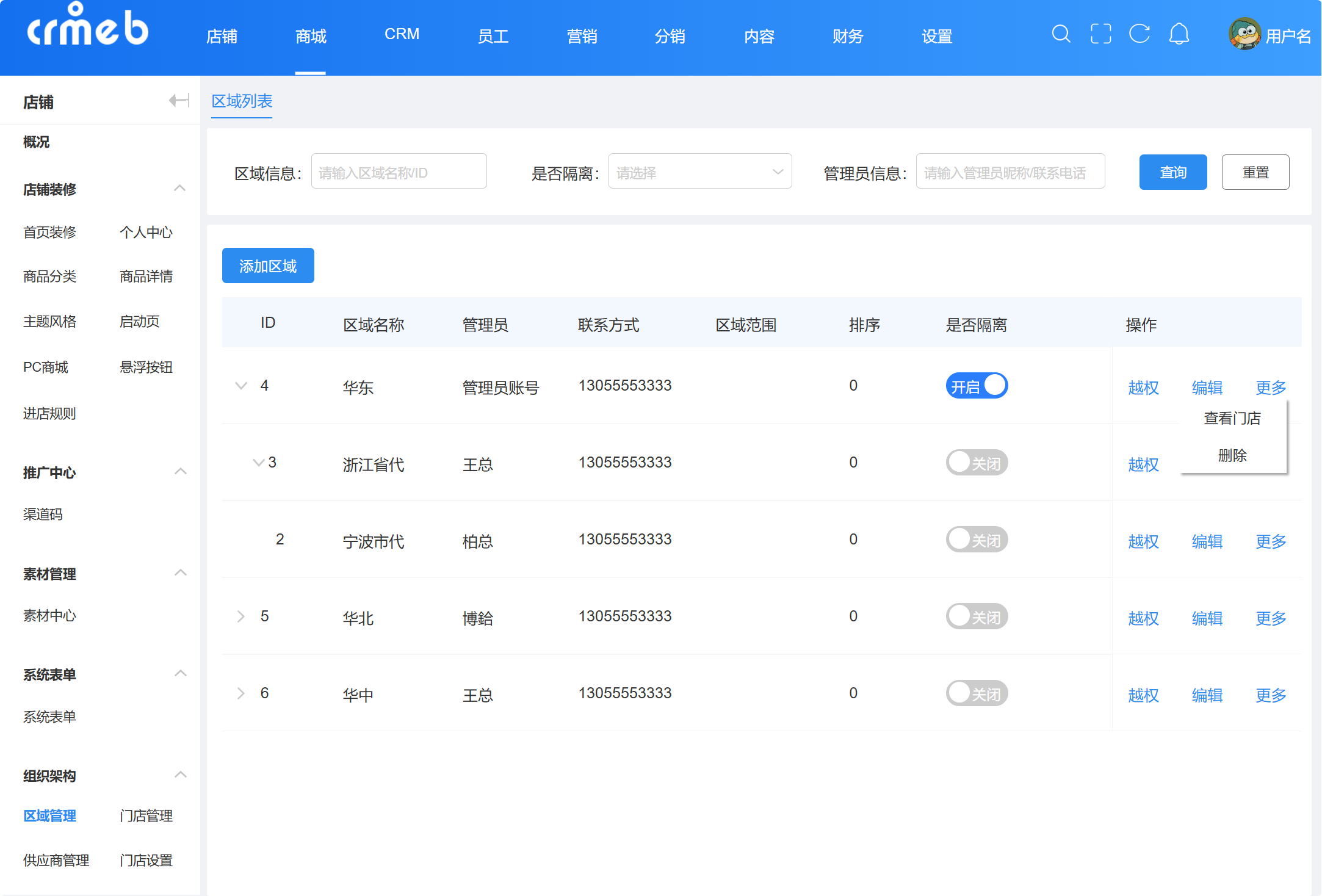Click 越权 for the 华中 row
The width and height of the screenshot is (1322, 896).
click(1143, 695)
